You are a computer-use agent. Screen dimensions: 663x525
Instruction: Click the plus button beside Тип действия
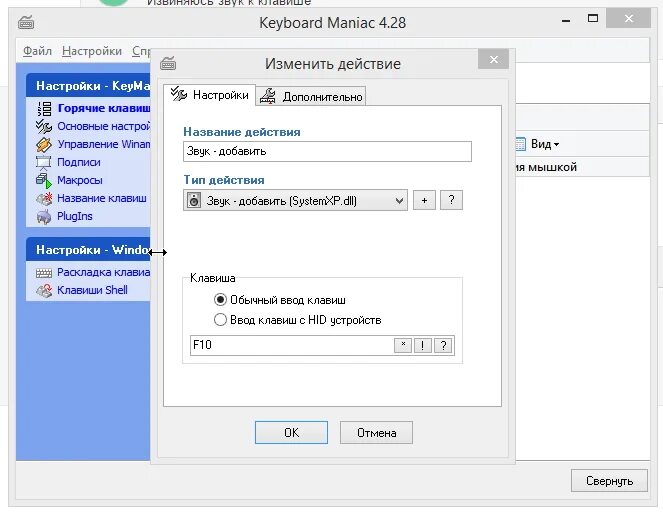tap(424, 200)
